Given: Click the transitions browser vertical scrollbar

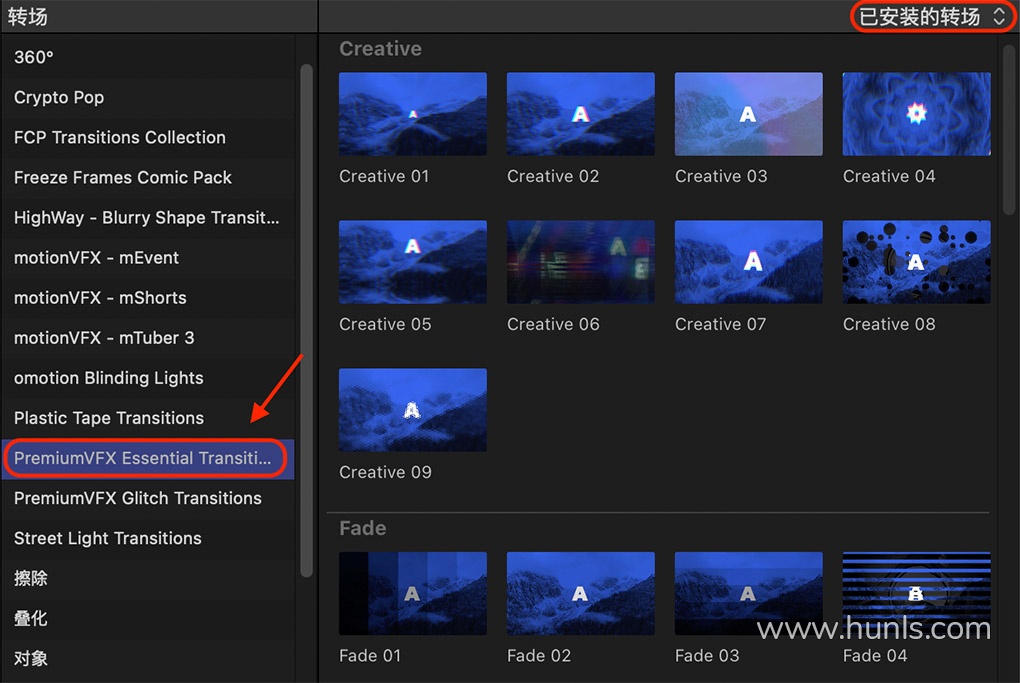Looking at the screenshot, I should (1008, 126).
